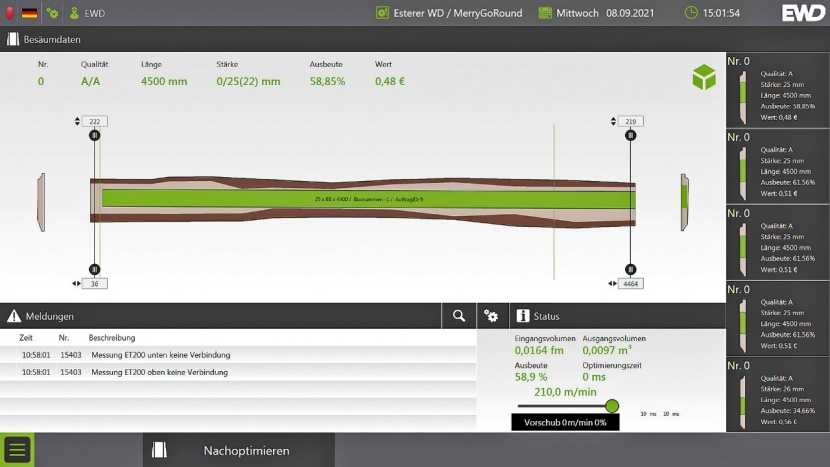Click the red status indicator in top bar
Image resolution: width=830 pixels, height=467 pixels.
(10, 13)
